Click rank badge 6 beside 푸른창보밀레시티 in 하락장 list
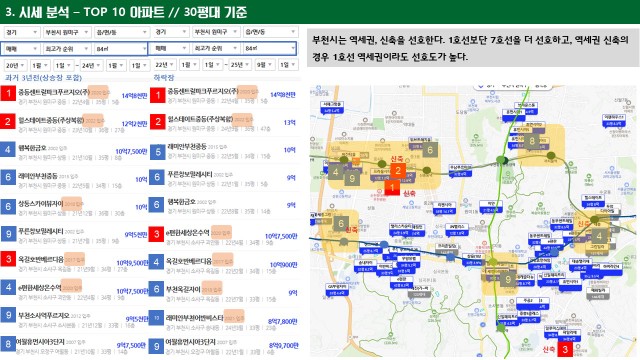The height and width of the screenshot is (360, 640). pos(157,177)
